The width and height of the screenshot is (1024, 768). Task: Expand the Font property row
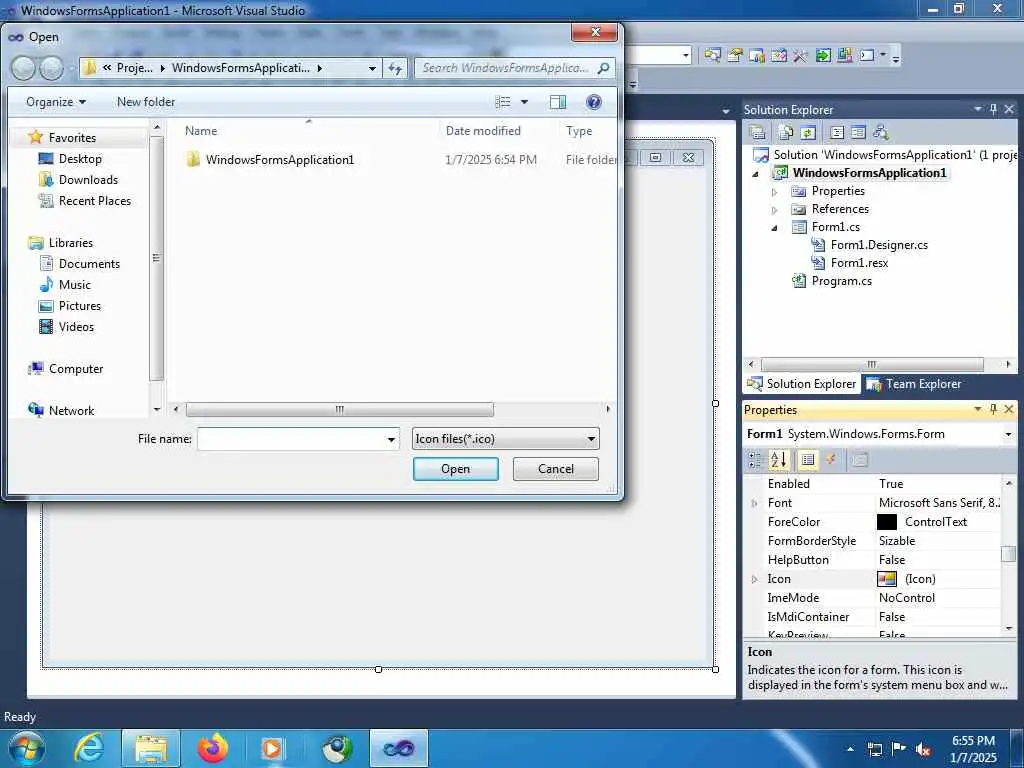point(755,504)
